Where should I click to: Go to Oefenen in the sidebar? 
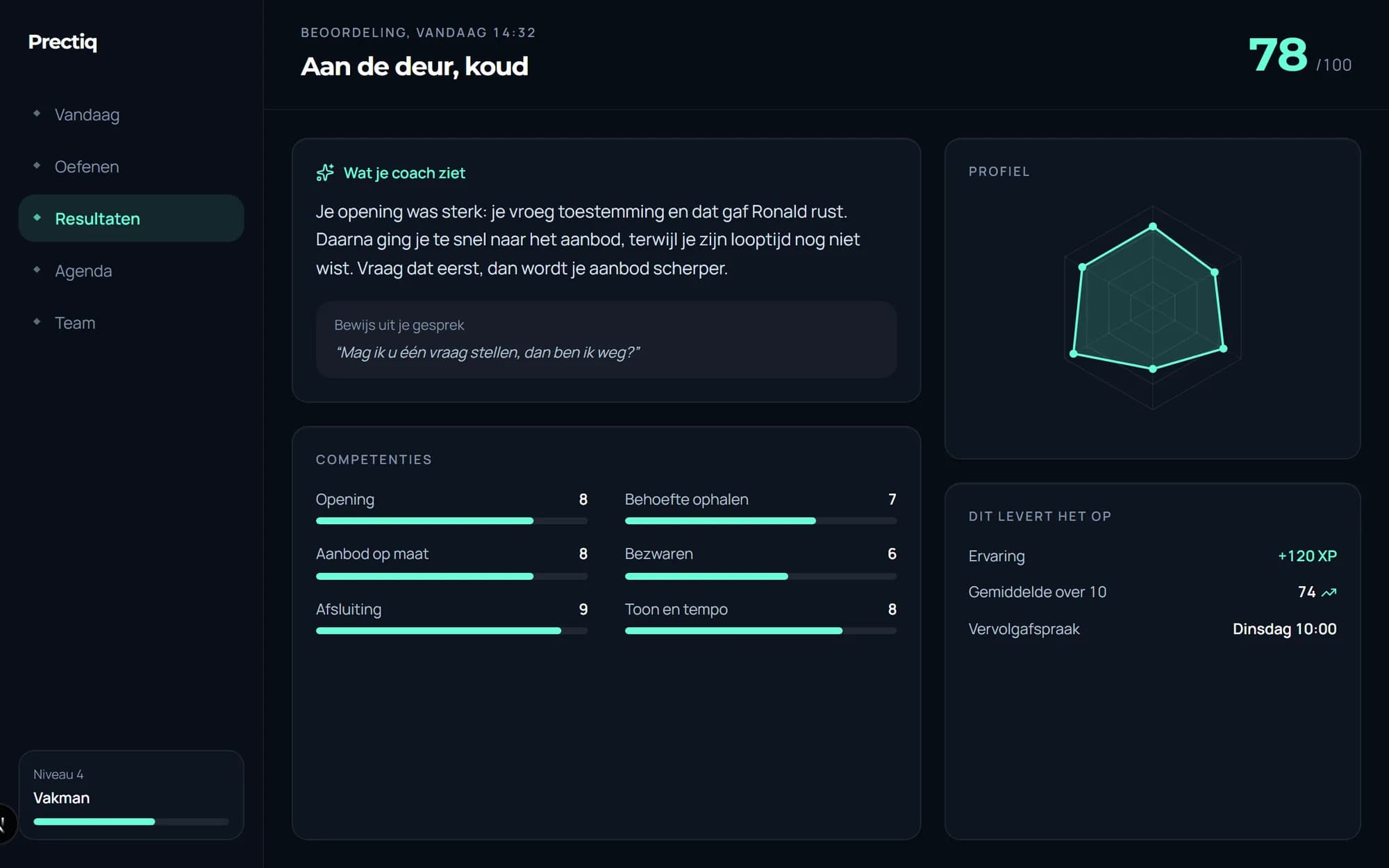click(131, 167)
